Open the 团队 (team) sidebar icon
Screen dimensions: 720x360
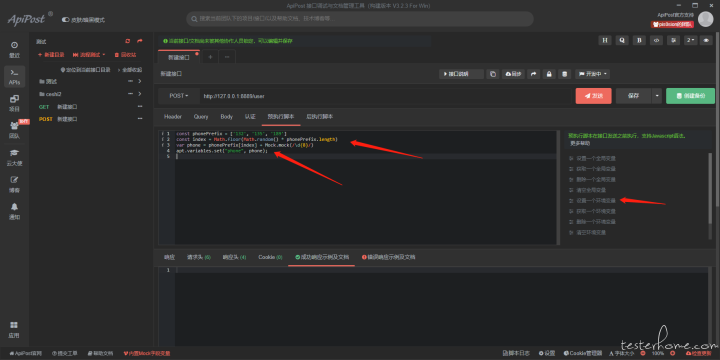(x=14, y=130)
